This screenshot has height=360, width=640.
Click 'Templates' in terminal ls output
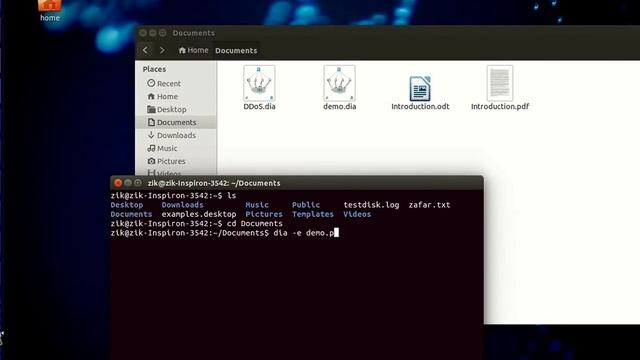point(313,214)
